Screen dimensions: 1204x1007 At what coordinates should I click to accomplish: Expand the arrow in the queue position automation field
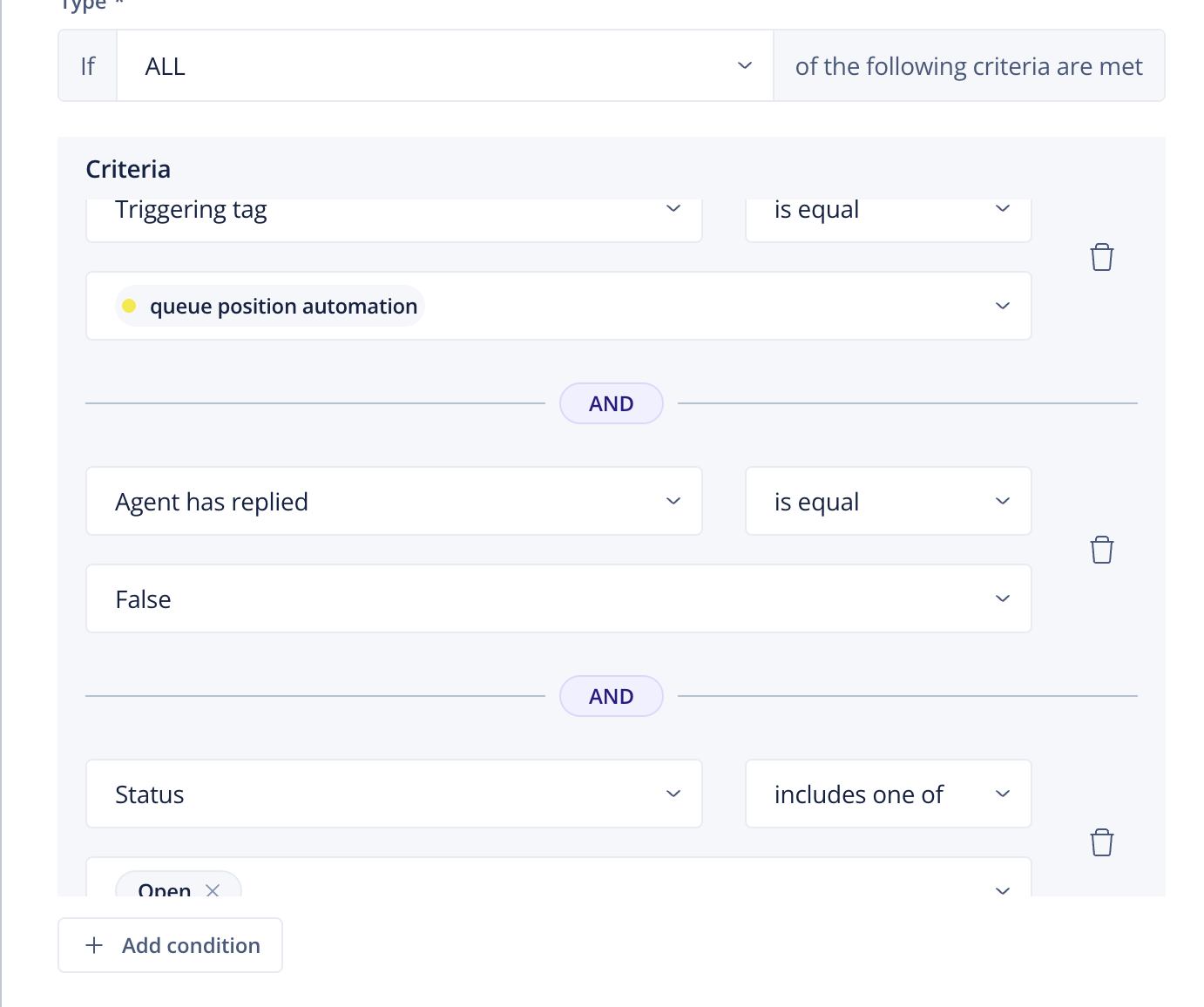pyautogui.click(x=1002, y=306)
